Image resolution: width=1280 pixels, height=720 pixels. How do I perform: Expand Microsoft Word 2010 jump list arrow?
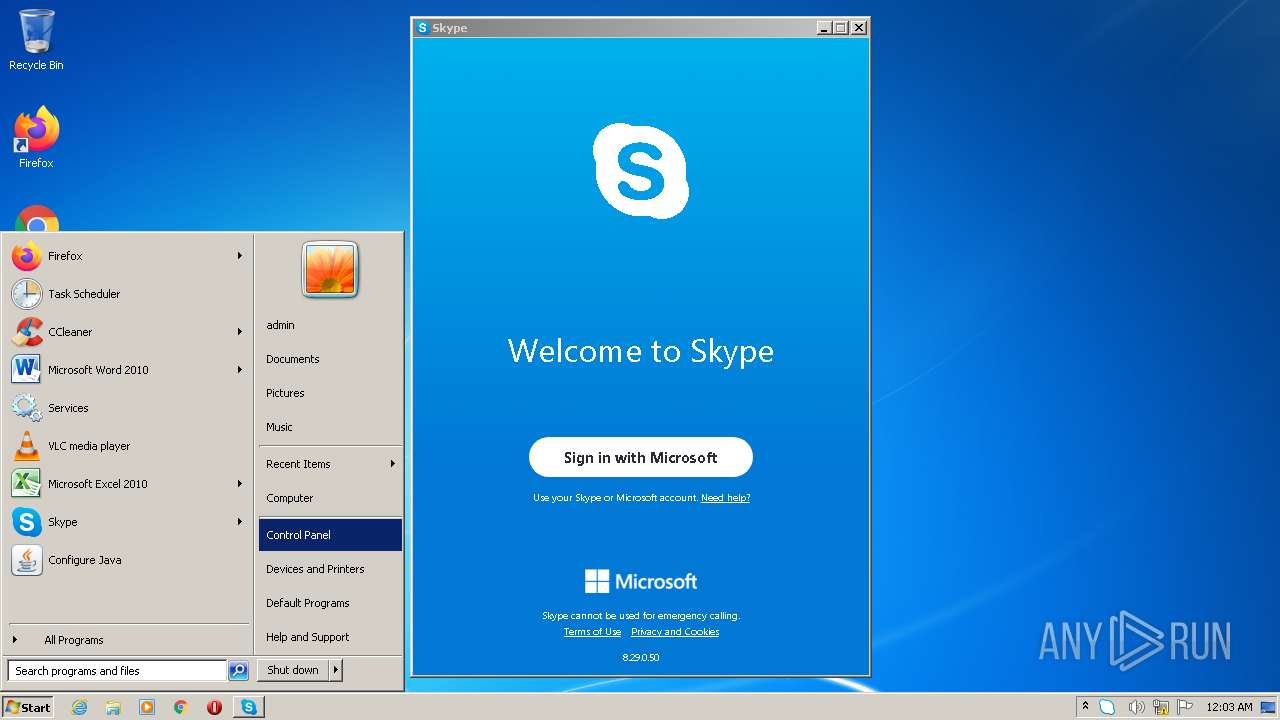point(240,370)
